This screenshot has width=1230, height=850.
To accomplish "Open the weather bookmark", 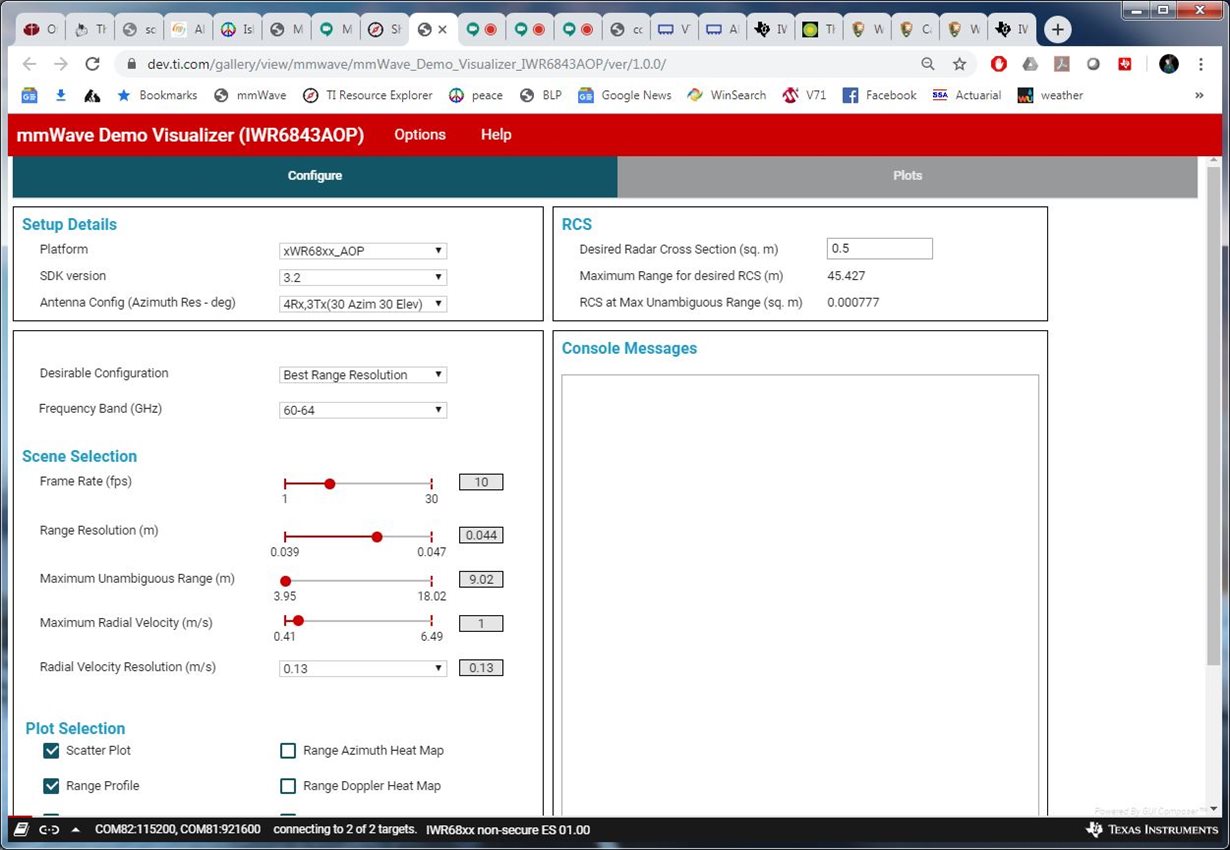I will pos(1050,95).
